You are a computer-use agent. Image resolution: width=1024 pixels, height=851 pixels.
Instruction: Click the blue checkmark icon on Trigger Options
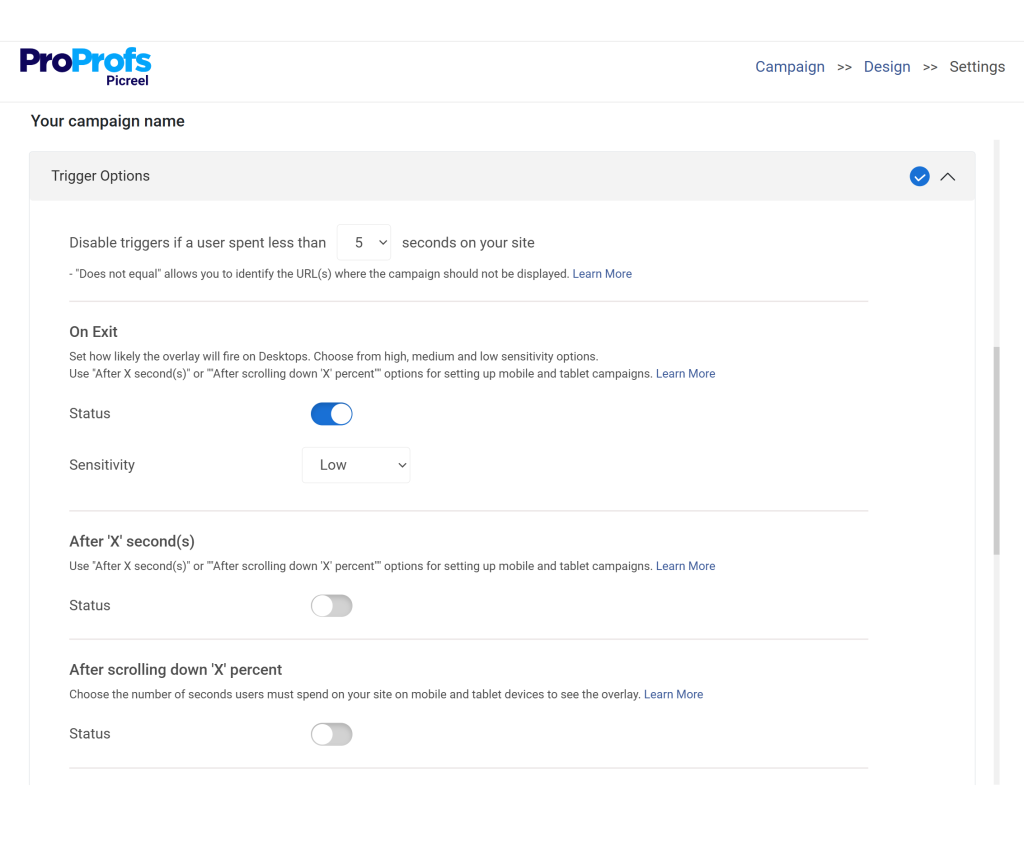919,176
